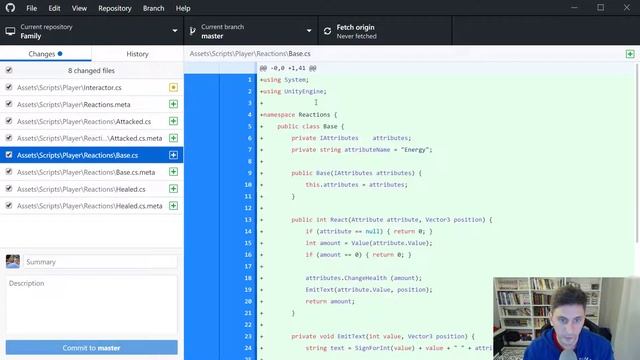Uncheck the Base.cs.meta file checkbox
This screenshot has height=360, width=640.
pyautogui.click(x=9, y=171)
